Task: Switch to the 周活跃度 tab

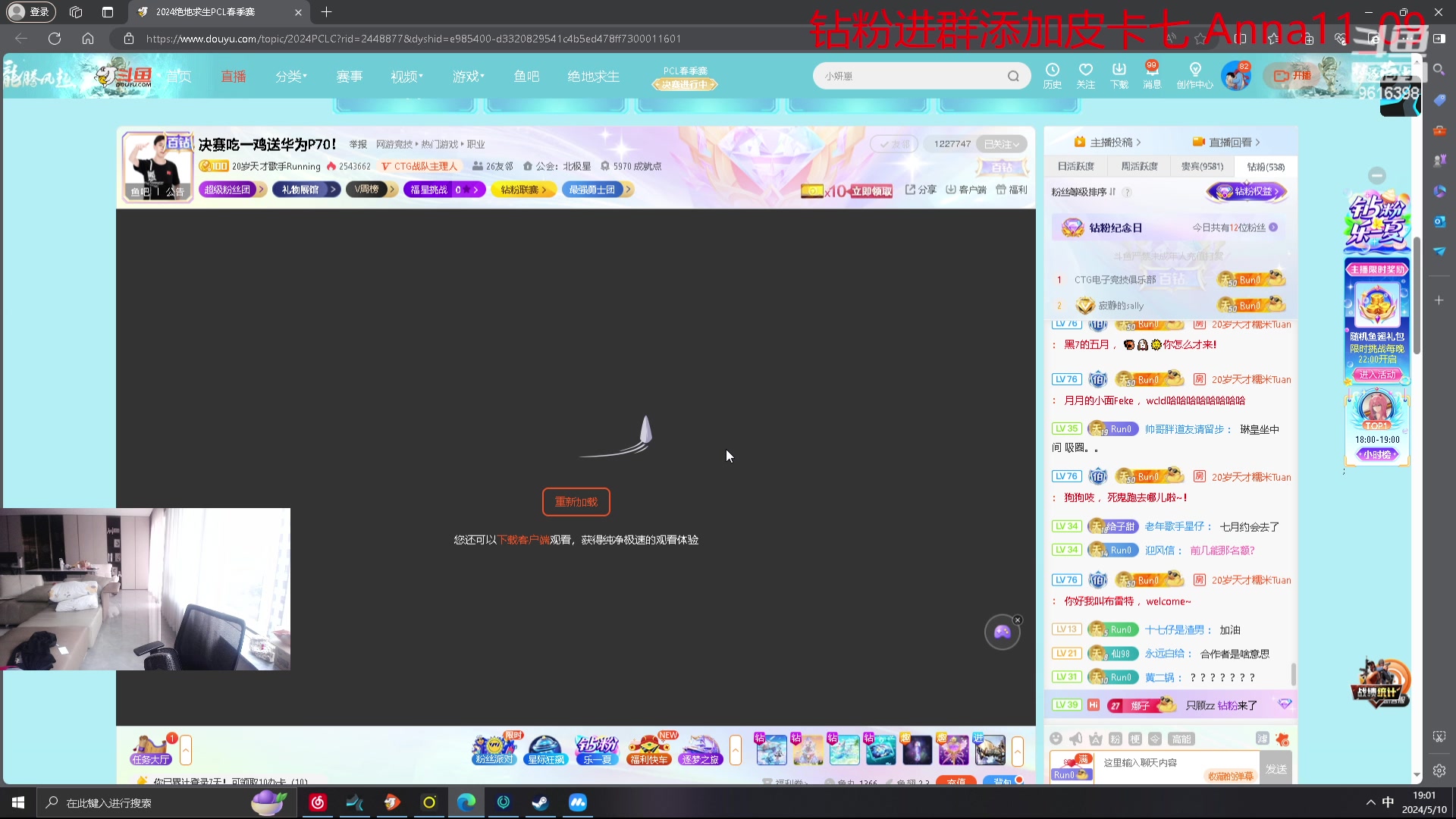Action: coord(1139,166)
